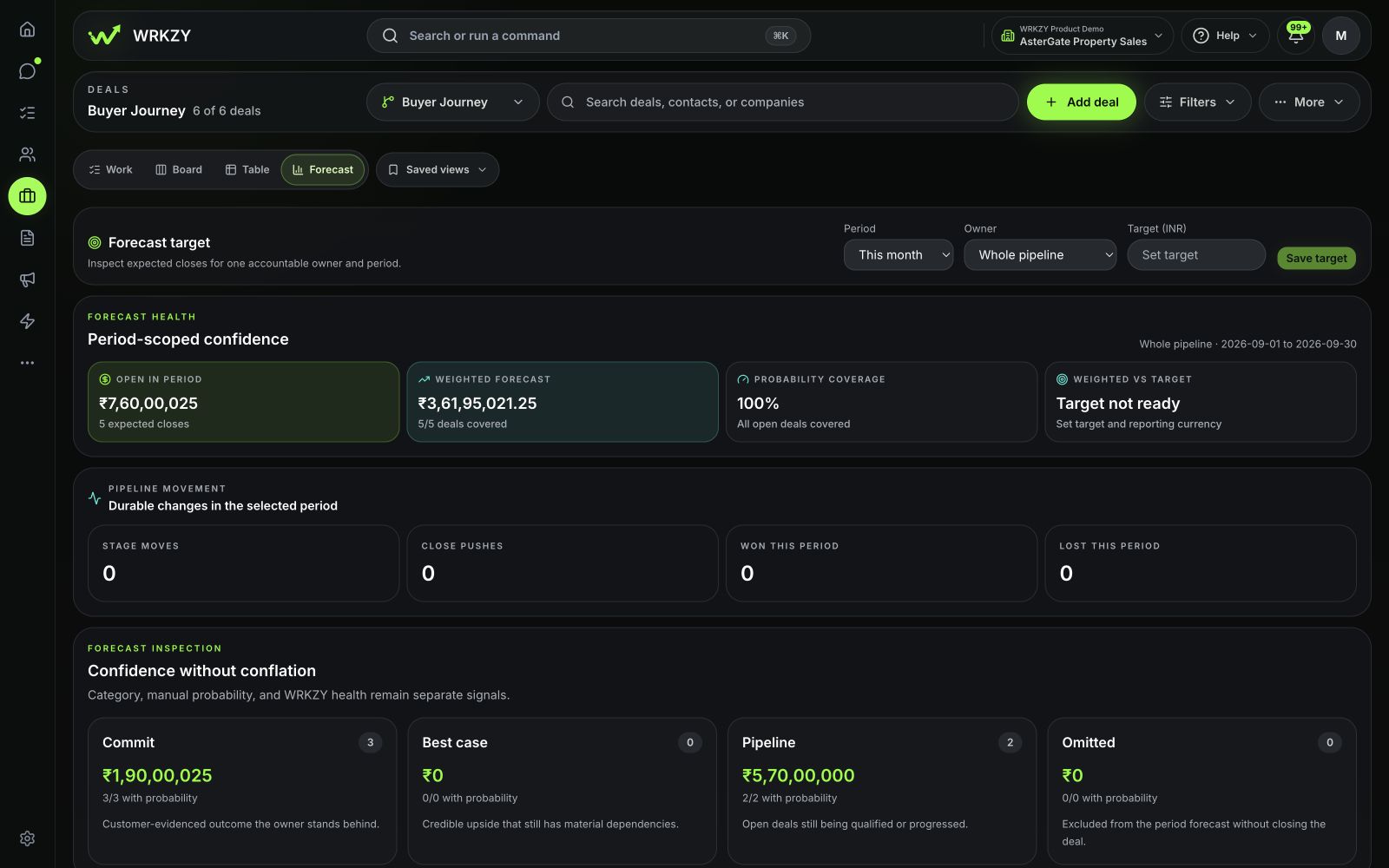Image resolution: width=1389 pixels, height=868 pixels.
Task: Switch to the Board view tab
Action: point(179,170)
